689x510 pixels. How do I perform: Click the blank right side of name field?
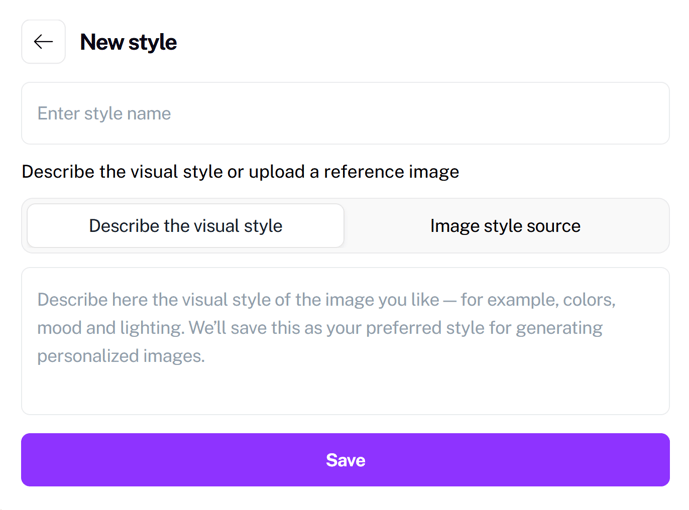click(x=483, y=113)
